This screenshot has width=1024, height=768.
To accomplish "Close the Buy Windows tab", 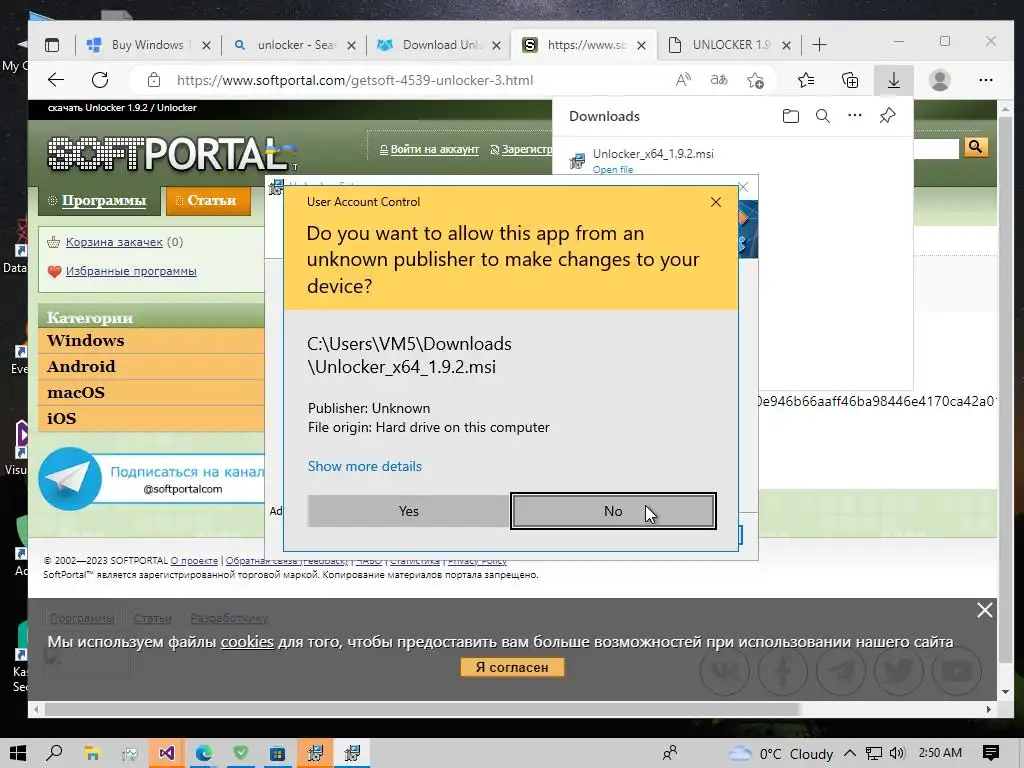I will point(206,45).
